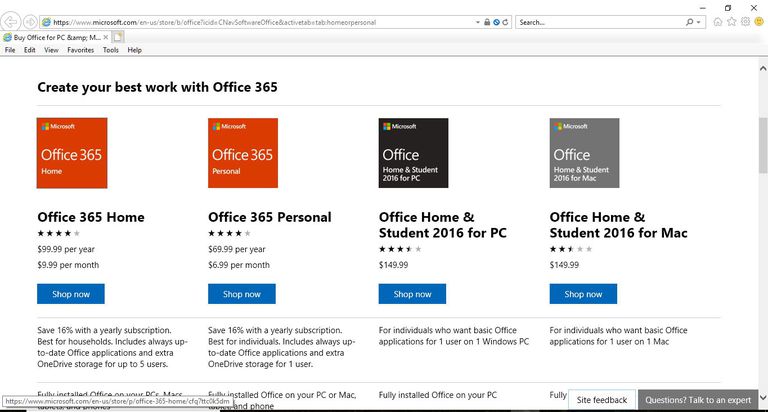The width and height of the screenshot is (768, 412).
Task: Click the Office 2016 for Mac product image
Action: pyautogui.click(x=584, y=153)
